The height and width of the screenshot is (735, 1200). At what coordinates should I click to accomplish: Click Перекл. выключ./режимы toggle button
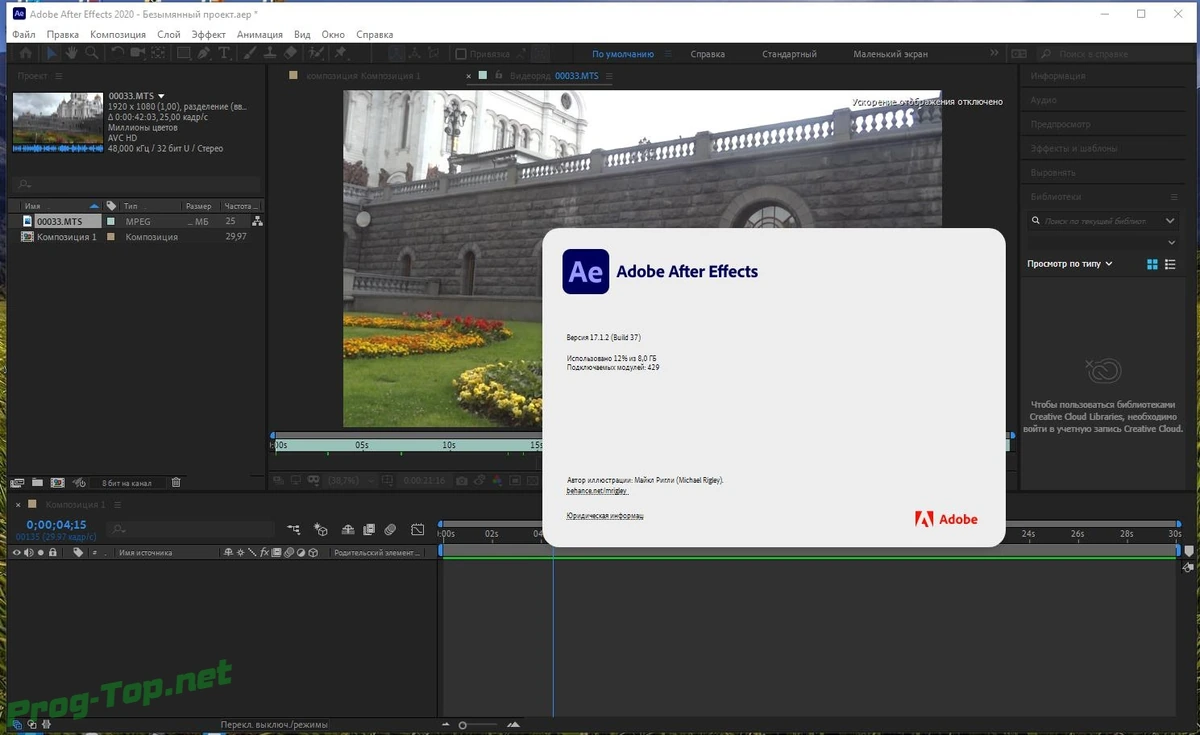[x=274, y=724]
